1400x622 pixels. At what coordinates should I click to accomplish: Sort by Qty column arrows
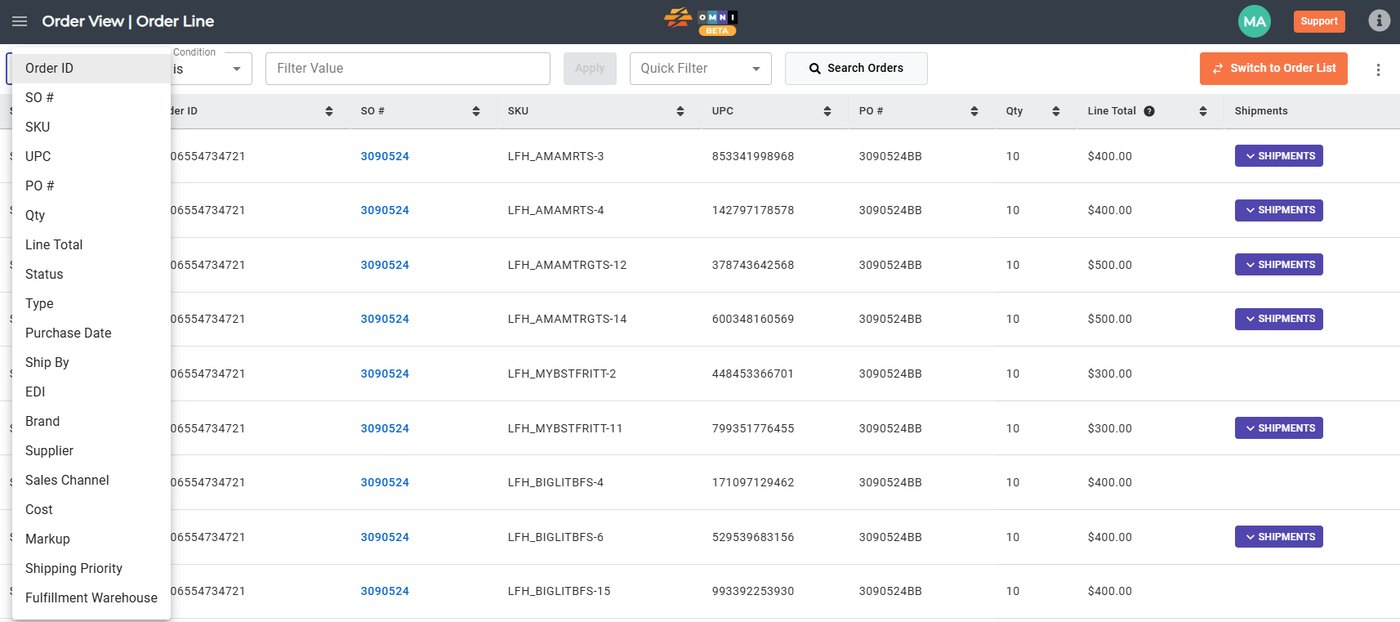pos(1056,111)
